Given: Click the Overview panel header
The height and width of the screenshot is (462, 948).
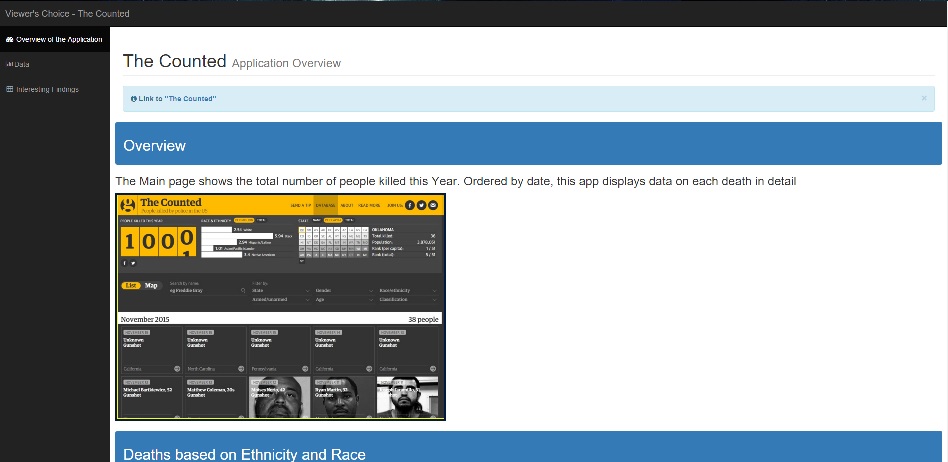Looking at the screenshot, I should pos(528,144).
